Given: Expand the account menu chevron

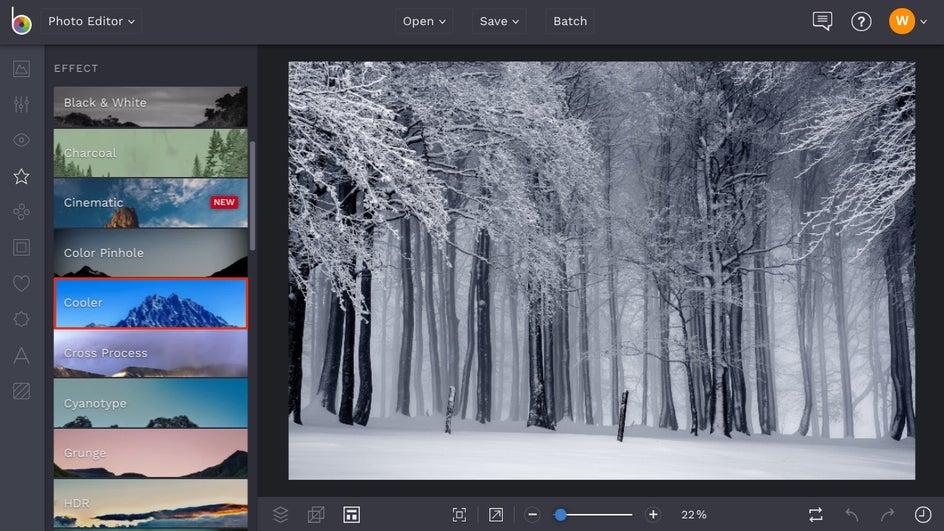Looking at the screenshot, I should (x=924, y=22).
